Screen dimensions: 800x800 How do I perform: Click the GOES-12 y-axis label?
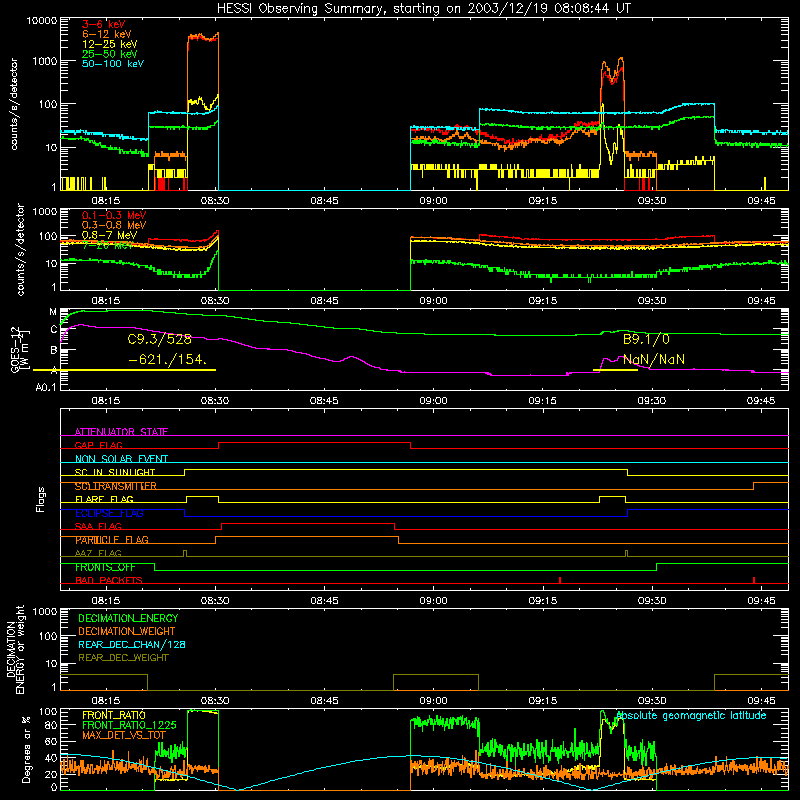coord(19,349)
